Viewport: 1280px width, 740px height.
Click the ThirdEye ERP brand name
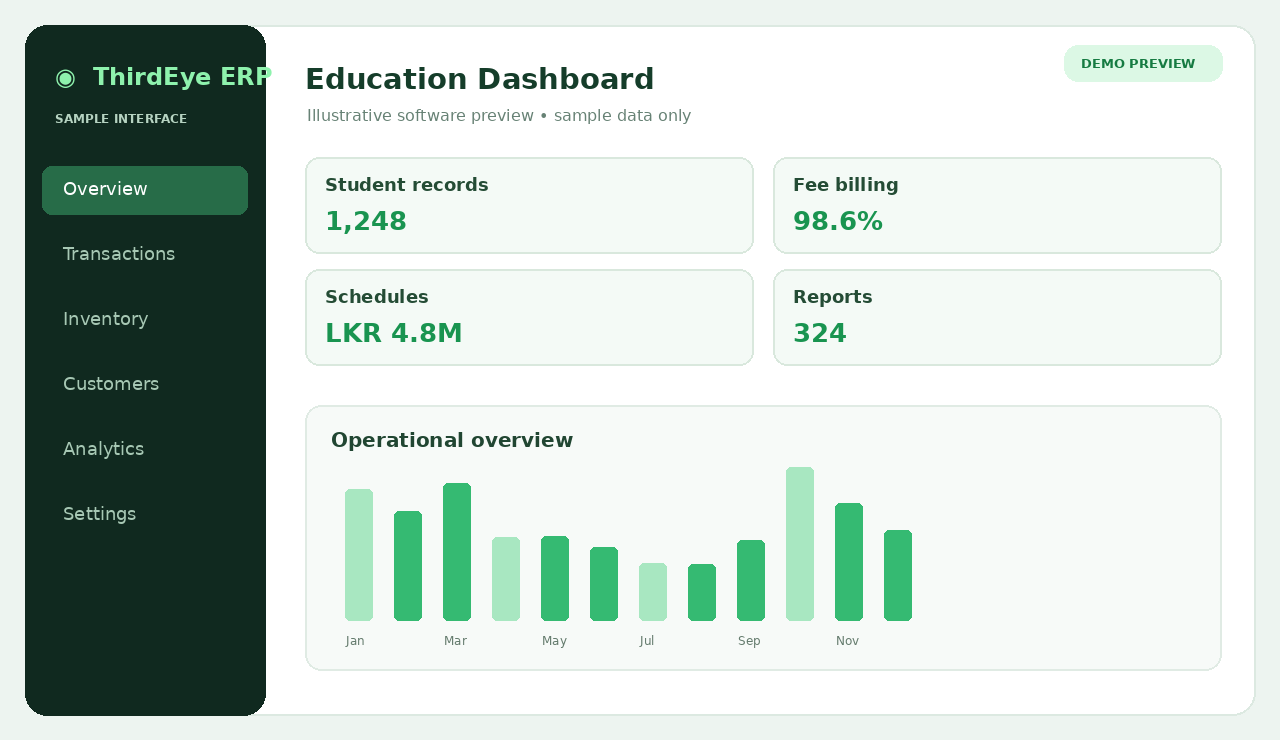[181, 77]
